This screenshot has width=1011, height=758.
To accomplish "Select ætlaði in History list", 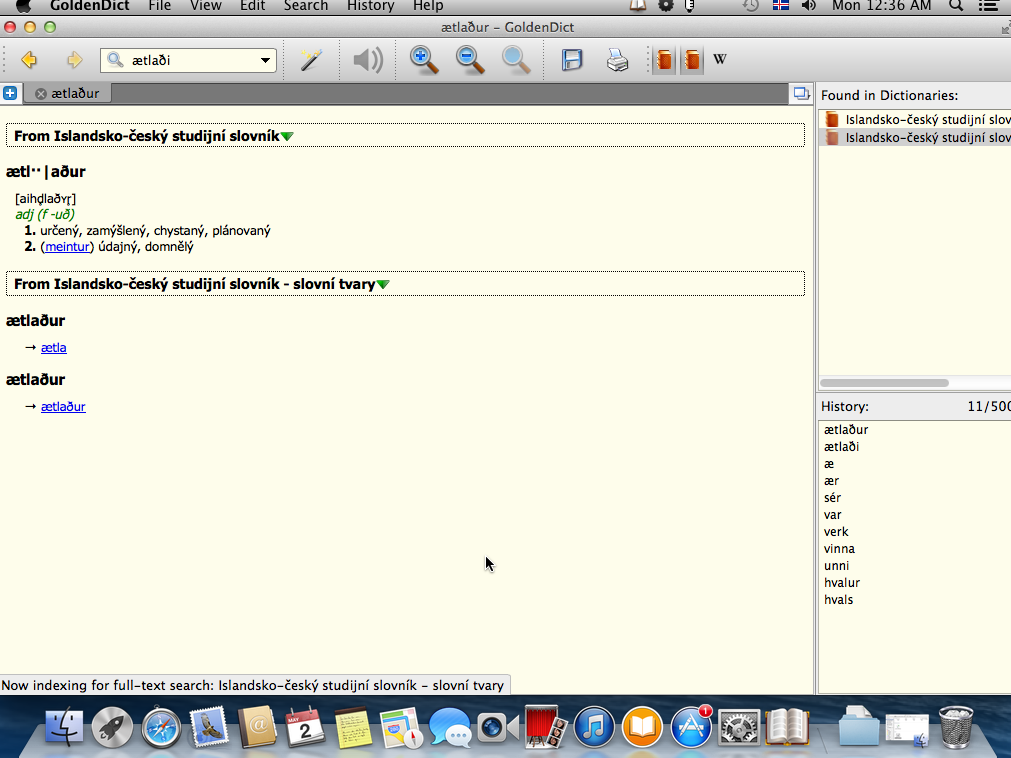I will point(841,447).
